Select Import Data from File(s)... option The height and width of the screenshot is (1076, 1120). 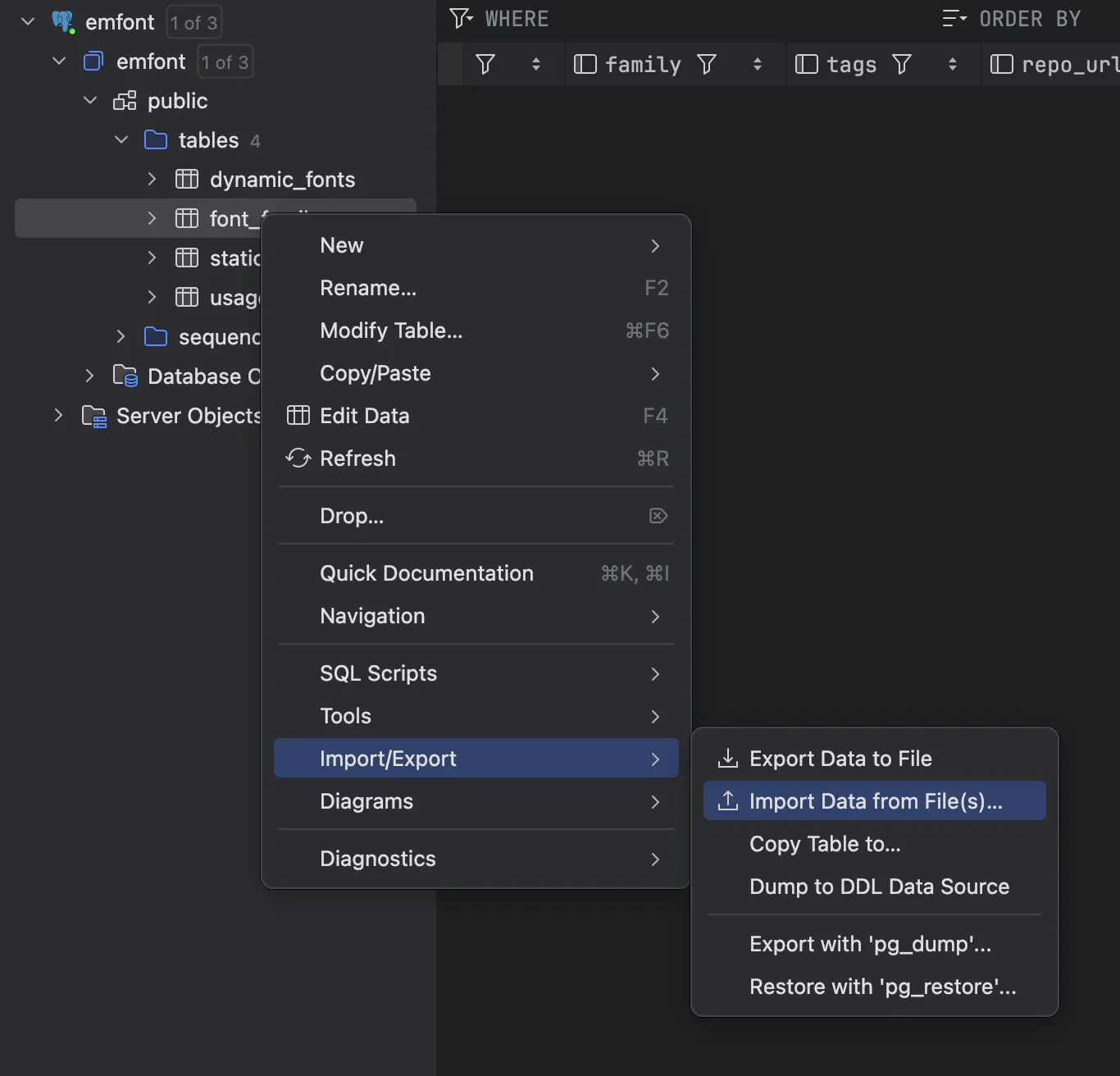(x=875, y=800)
